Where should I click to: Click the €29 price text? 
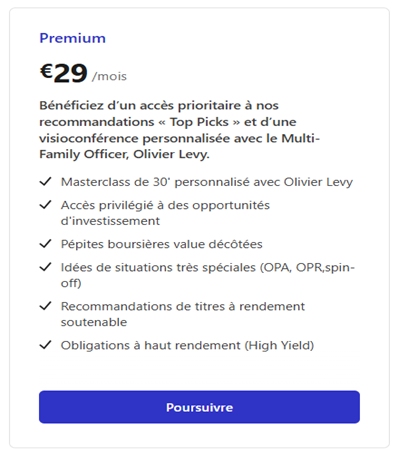[64, 73]
